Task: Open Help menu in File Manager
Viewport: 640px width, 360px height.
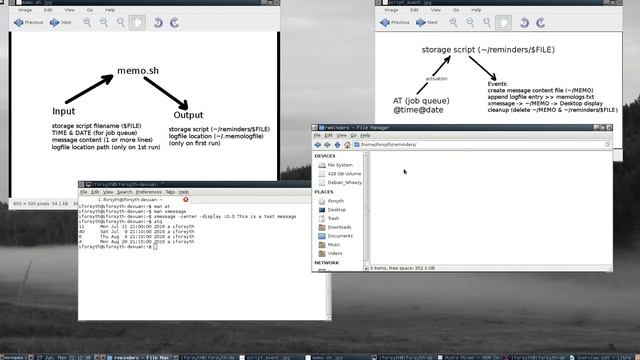Action: pyautogui.click(x=365, y=135)
